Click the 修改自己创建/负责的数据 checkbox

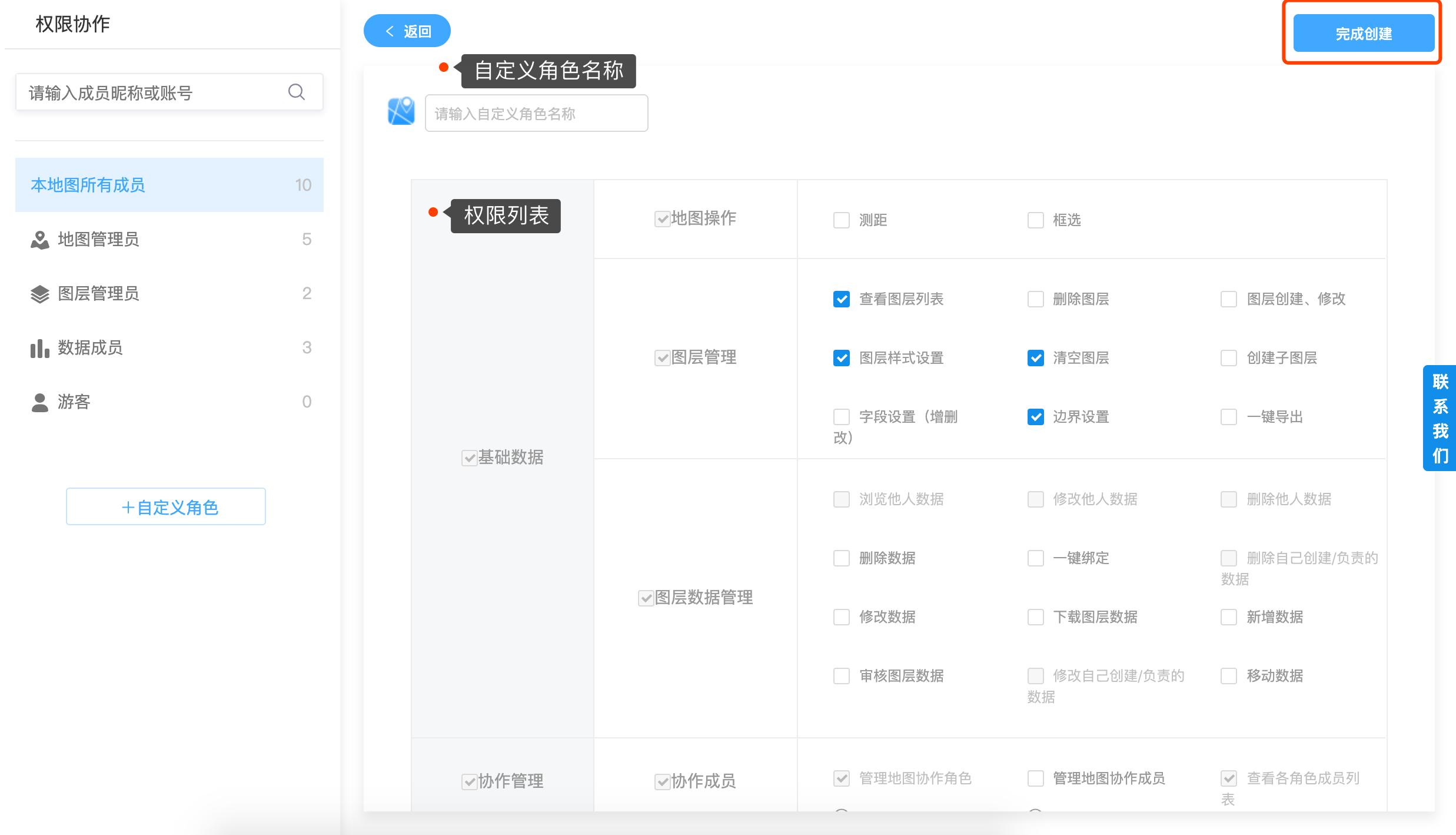[x=1036, y=676]
